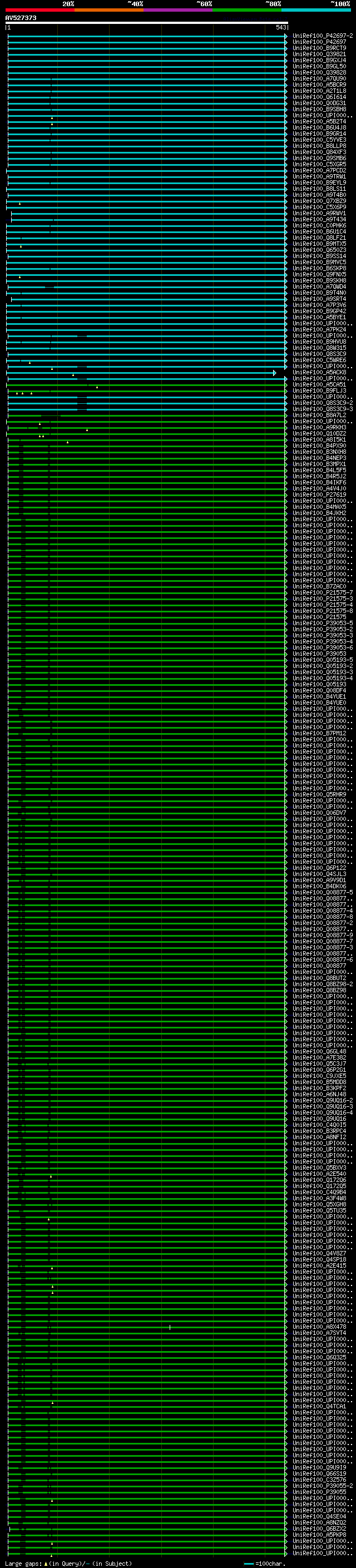Select the UniRef100_B9HVU8 label
The image size is (356, 1568).
(x=319, y=342)
